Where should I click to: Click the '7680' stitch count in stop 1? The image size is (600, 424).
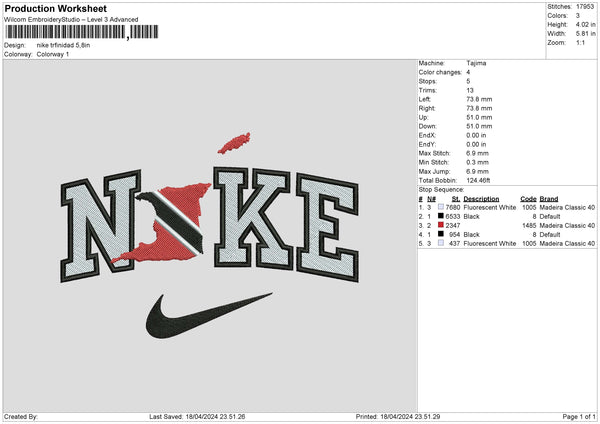(x=453, y=207)
